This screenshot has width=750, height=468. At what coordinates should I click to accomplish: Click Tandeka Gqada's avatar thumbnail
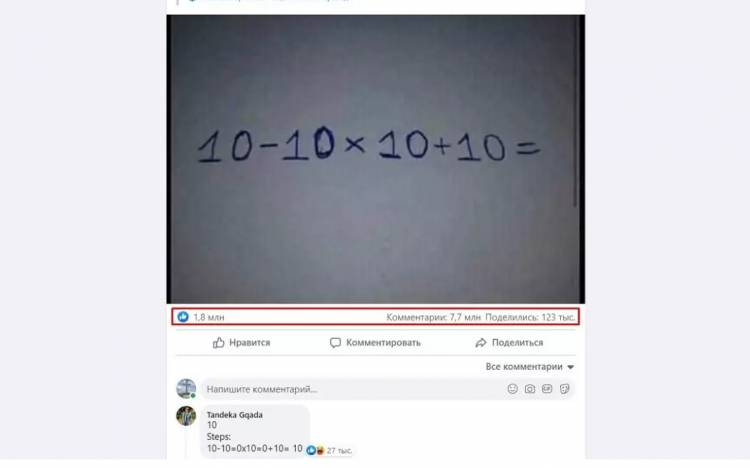[x=186, y=416]
